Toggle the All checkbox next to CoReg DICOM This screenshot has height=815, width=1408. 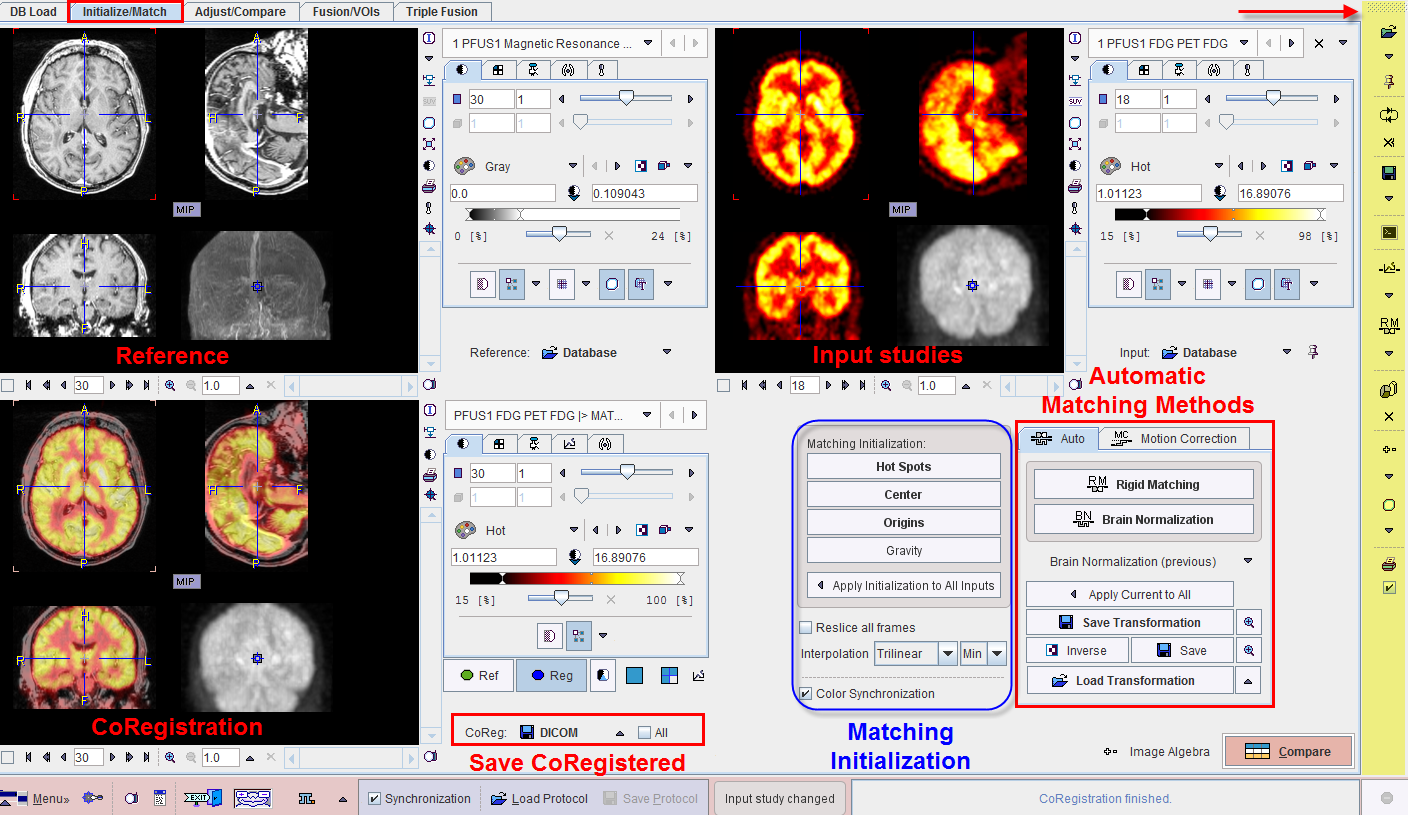coord(644,733)
